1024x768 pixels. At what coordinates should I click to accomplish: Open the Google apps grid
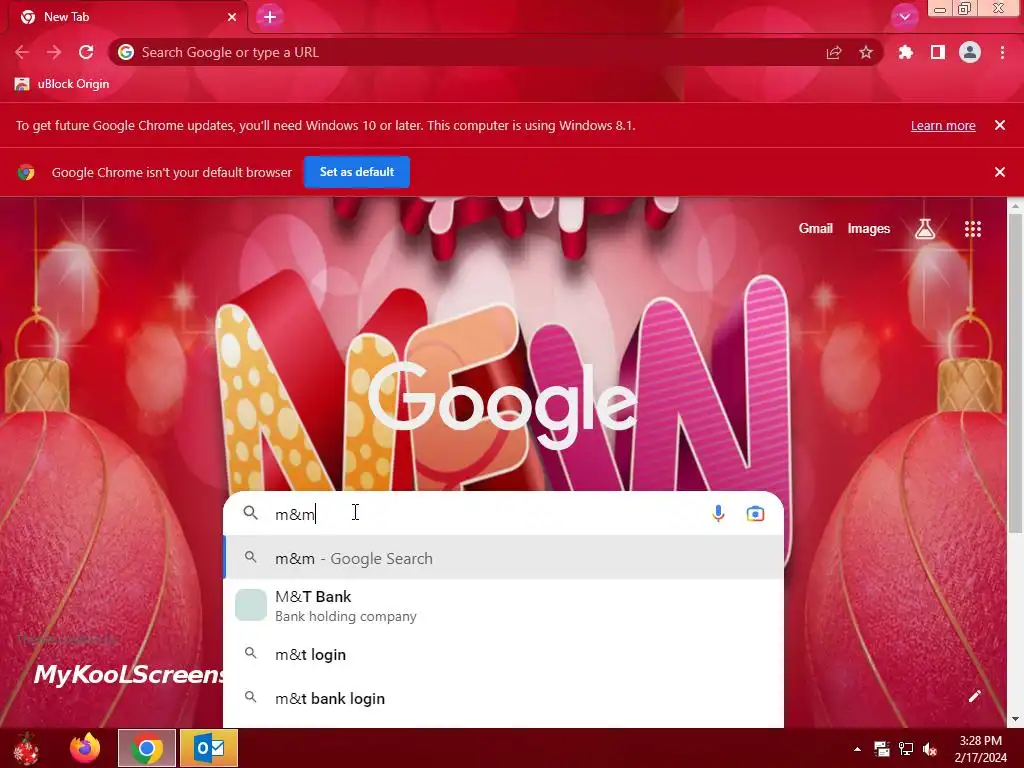coord(973,229)
